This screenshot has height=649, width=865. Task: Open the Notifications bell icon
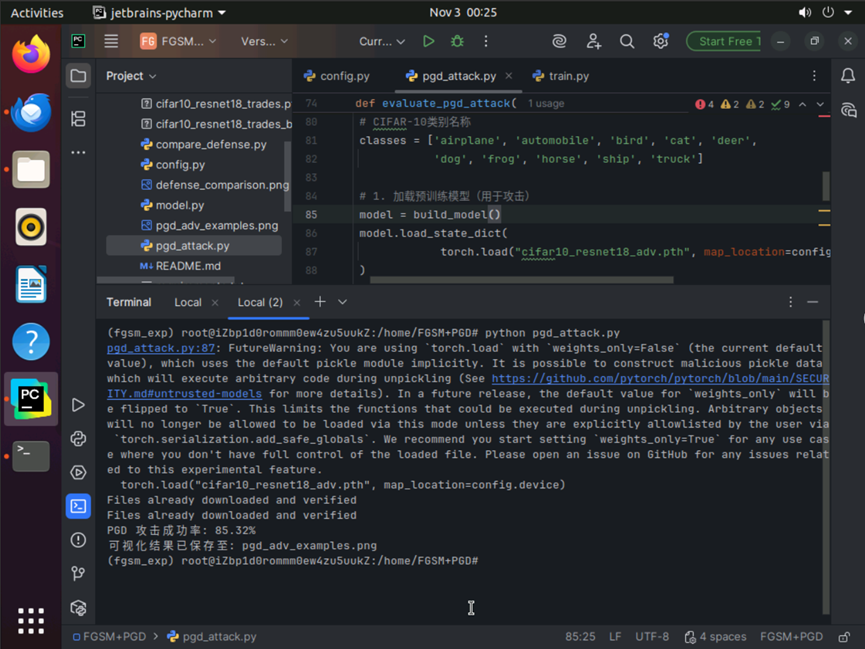pos(848,76)
